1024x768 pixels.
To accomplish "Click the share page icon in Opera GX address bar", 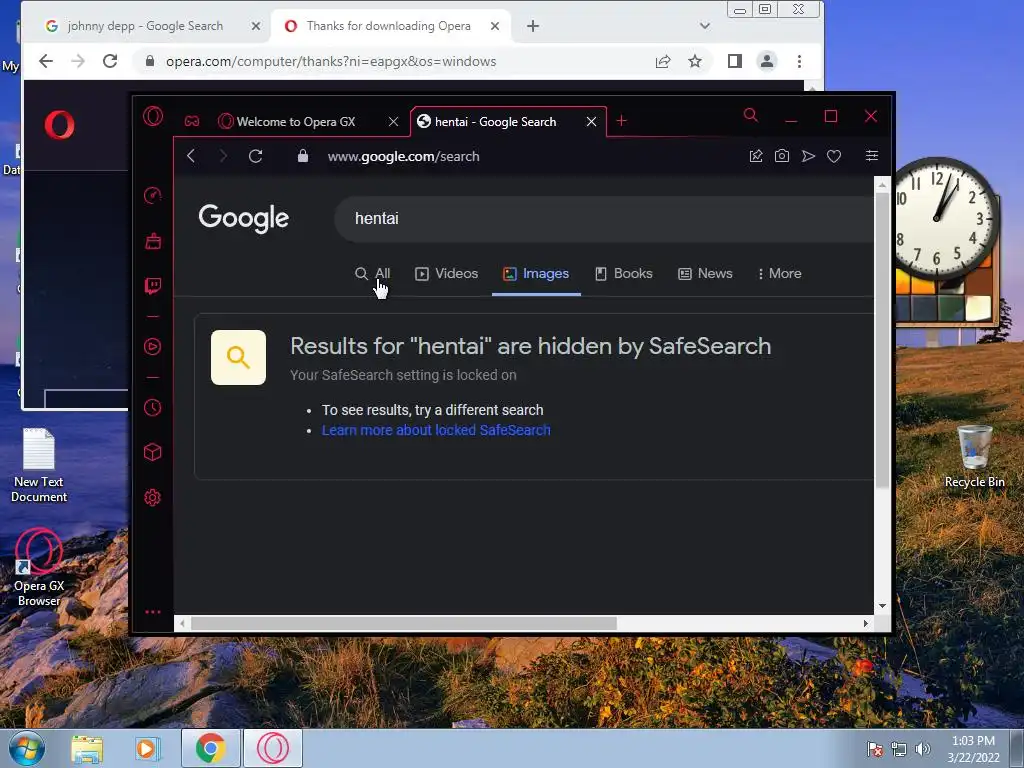I will pyautogui.click(x=756, y=156).
